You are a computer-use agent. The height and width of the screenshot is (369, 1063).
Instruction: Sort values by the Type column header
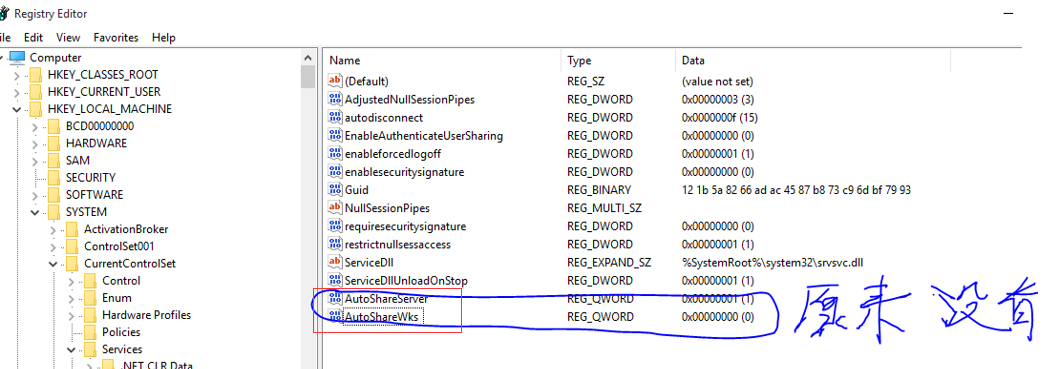(x=618, y=60)
